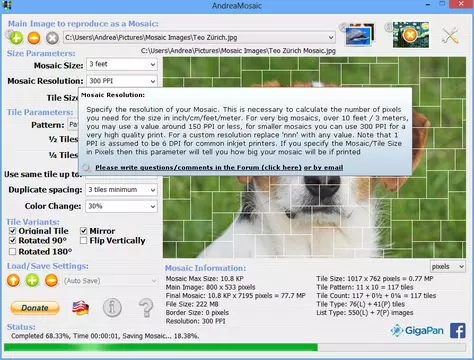Click the orange remove main image icon

(34, 38)
